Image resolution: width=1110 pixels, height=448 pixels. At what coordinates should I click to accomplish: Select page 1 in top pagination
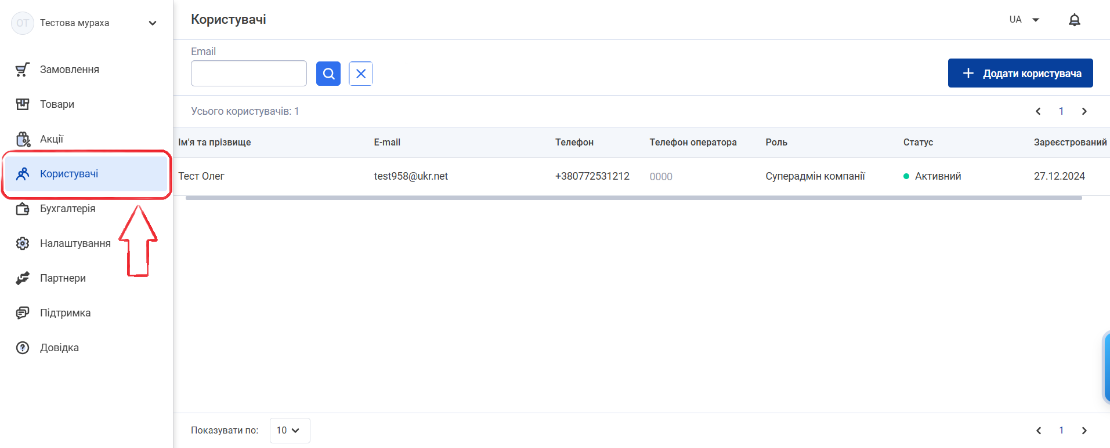click(1061, 111)
